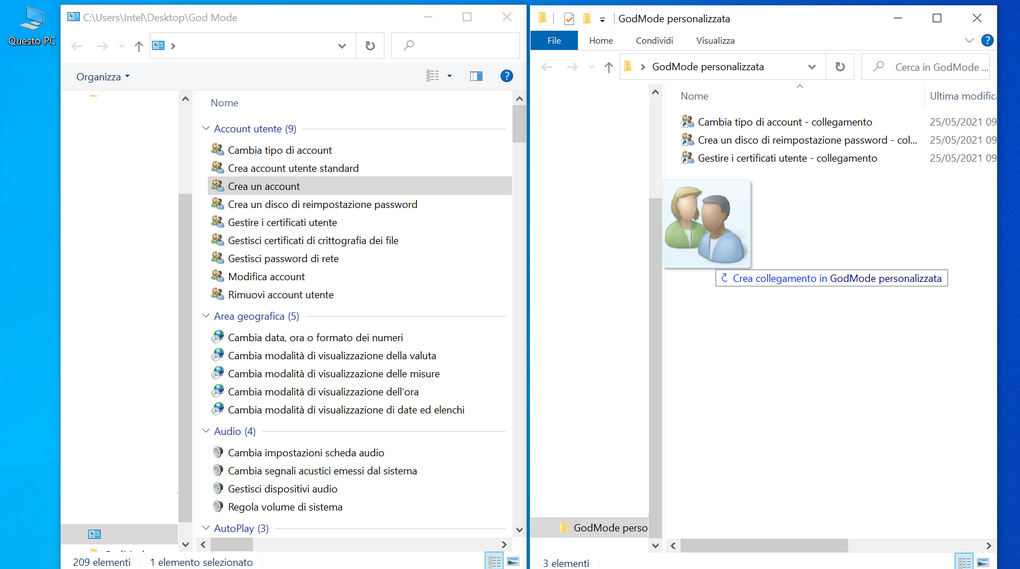Screen dimensions: 1020x569
Task: Click GodMode personalizzata breadcrumb in address bar
Action: (x=708, y=67)
